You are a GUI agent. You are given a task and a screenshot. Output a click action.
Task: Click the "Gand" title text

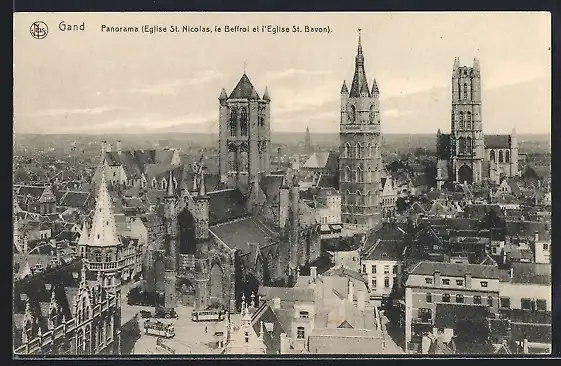[72, 27]
